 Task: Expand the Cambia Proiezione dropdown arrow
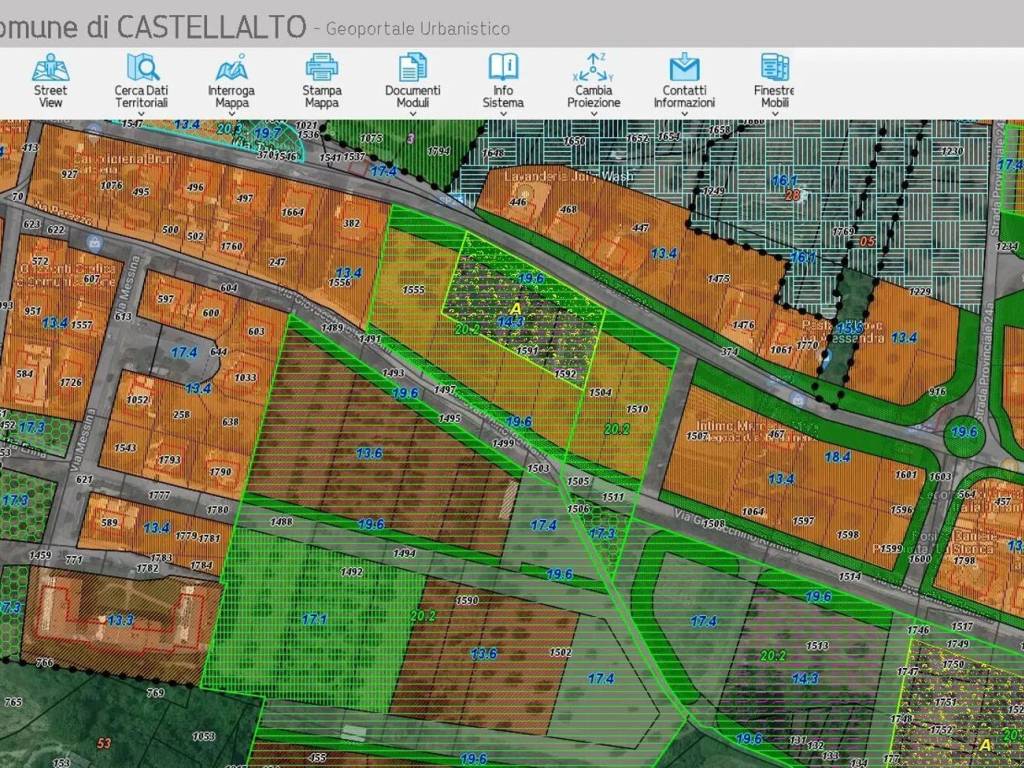pyautogui.click(x=593, y=113)
